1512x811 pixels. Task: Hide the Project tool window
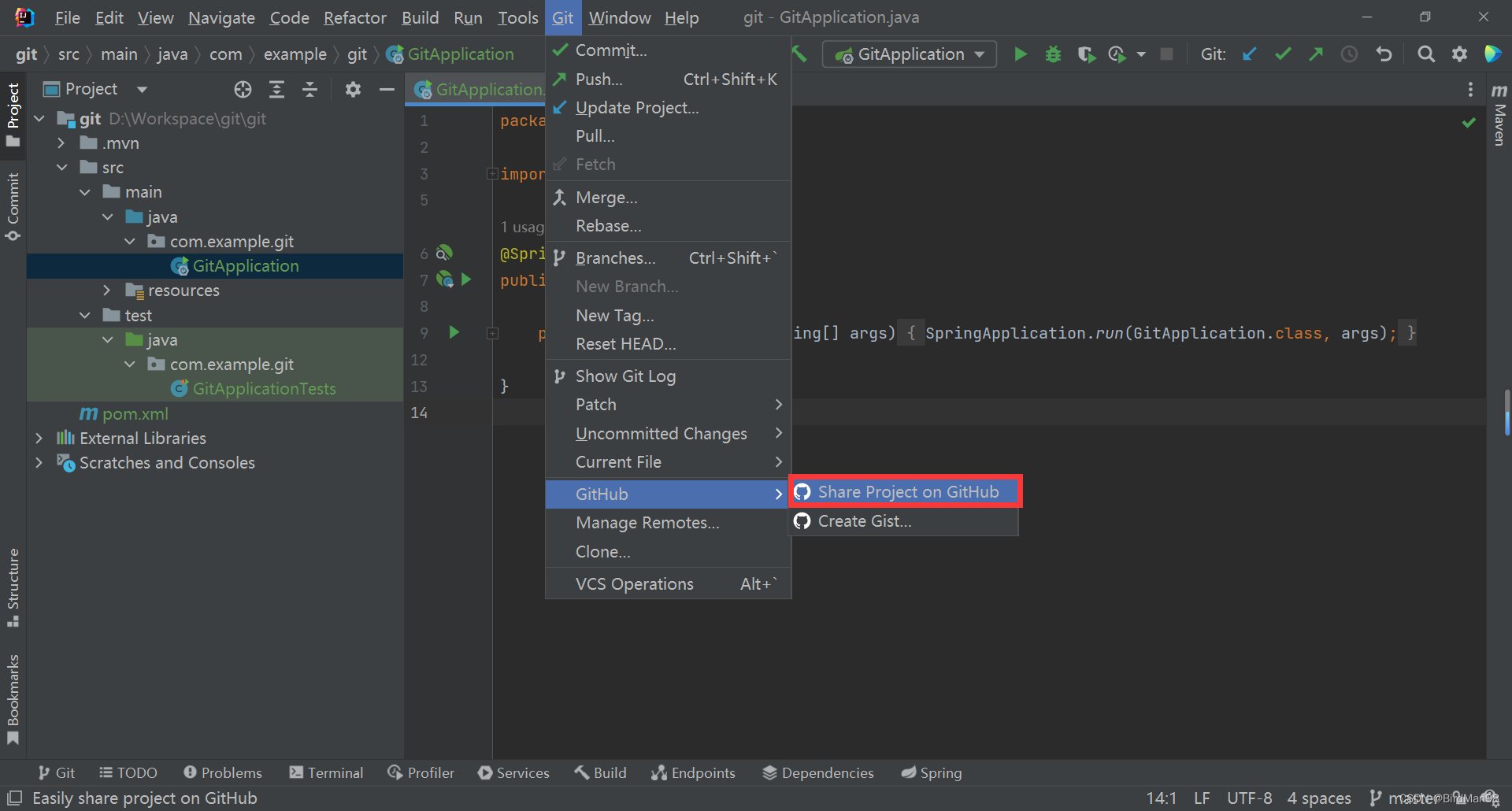pyautogui.click(x=387, y=90)
